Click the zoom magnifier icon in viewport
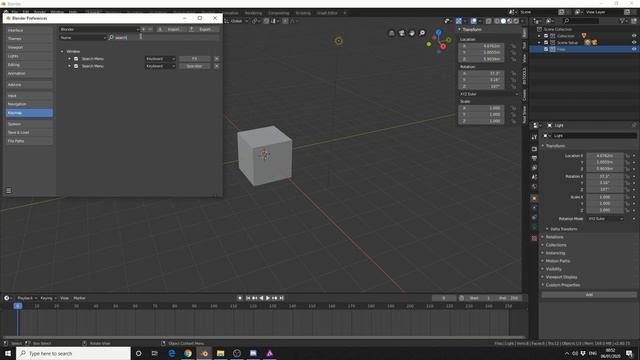Screen dimensions: 640x360 [422, 33]
